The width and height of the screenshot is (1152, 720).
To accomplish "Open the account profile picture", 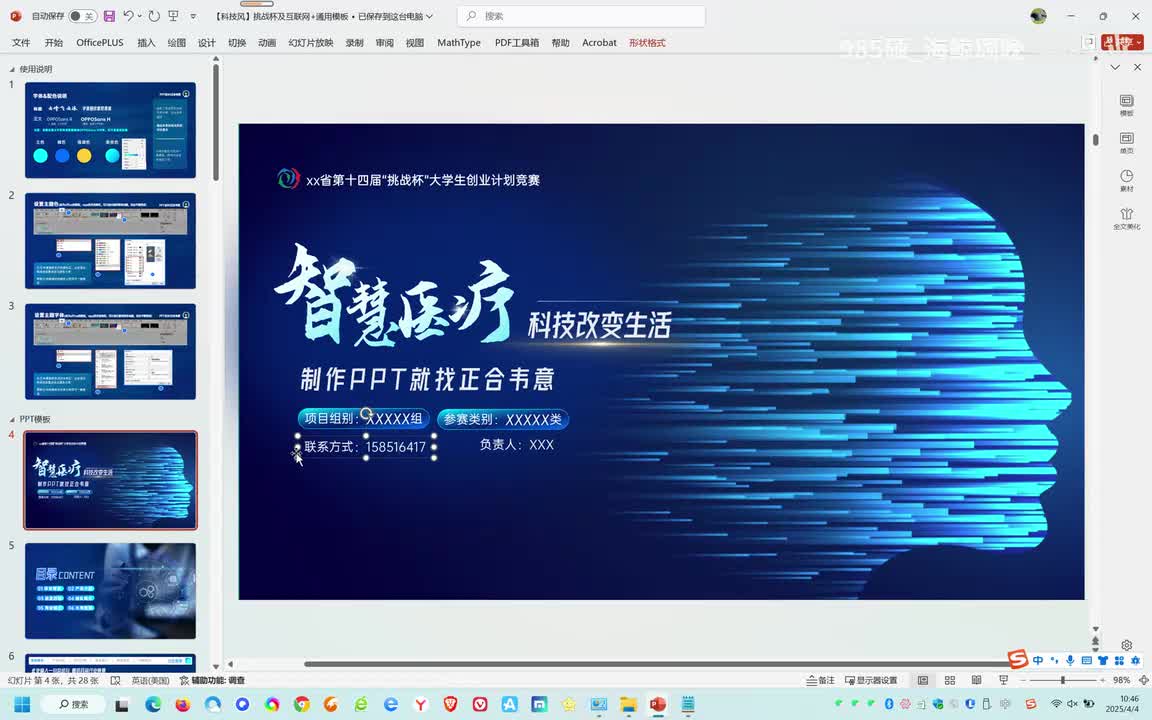I will pyautogui.click(x=1038, y=15).
